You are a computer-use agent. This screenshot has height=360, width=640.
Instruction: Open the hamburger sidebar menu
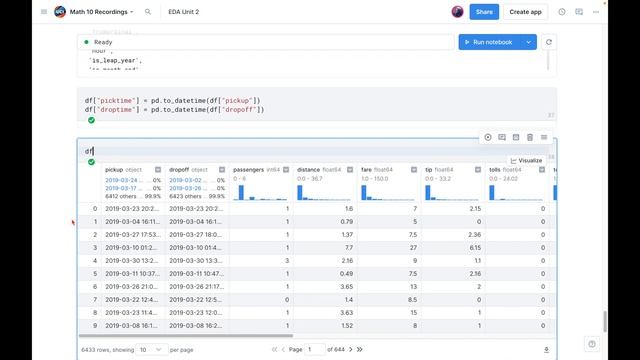click(x=44, y=12)
